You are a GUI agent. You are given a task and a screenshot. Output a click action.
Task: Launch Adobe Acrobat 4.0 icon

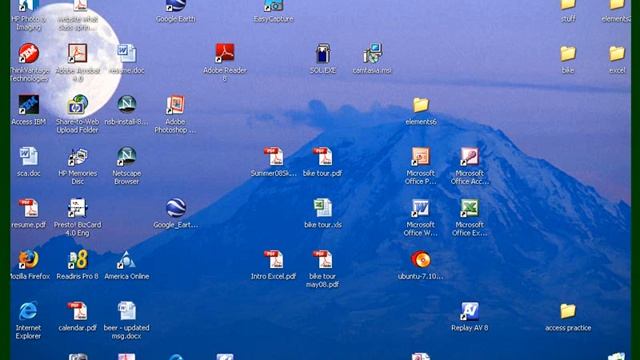[x=78, y=53]
